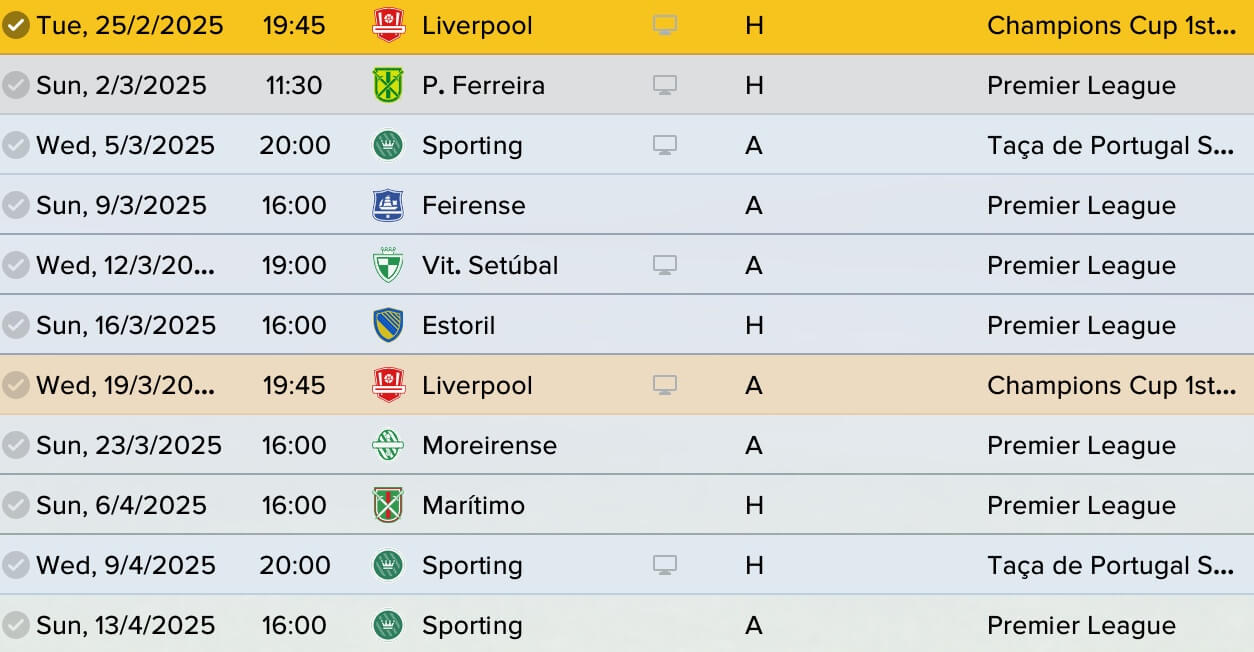Image resolution: width=1254 pixels, height=652 pixels.
Task: Click the TV icon on the Vit. Setúbal row
Action: [x=665, y=265]
